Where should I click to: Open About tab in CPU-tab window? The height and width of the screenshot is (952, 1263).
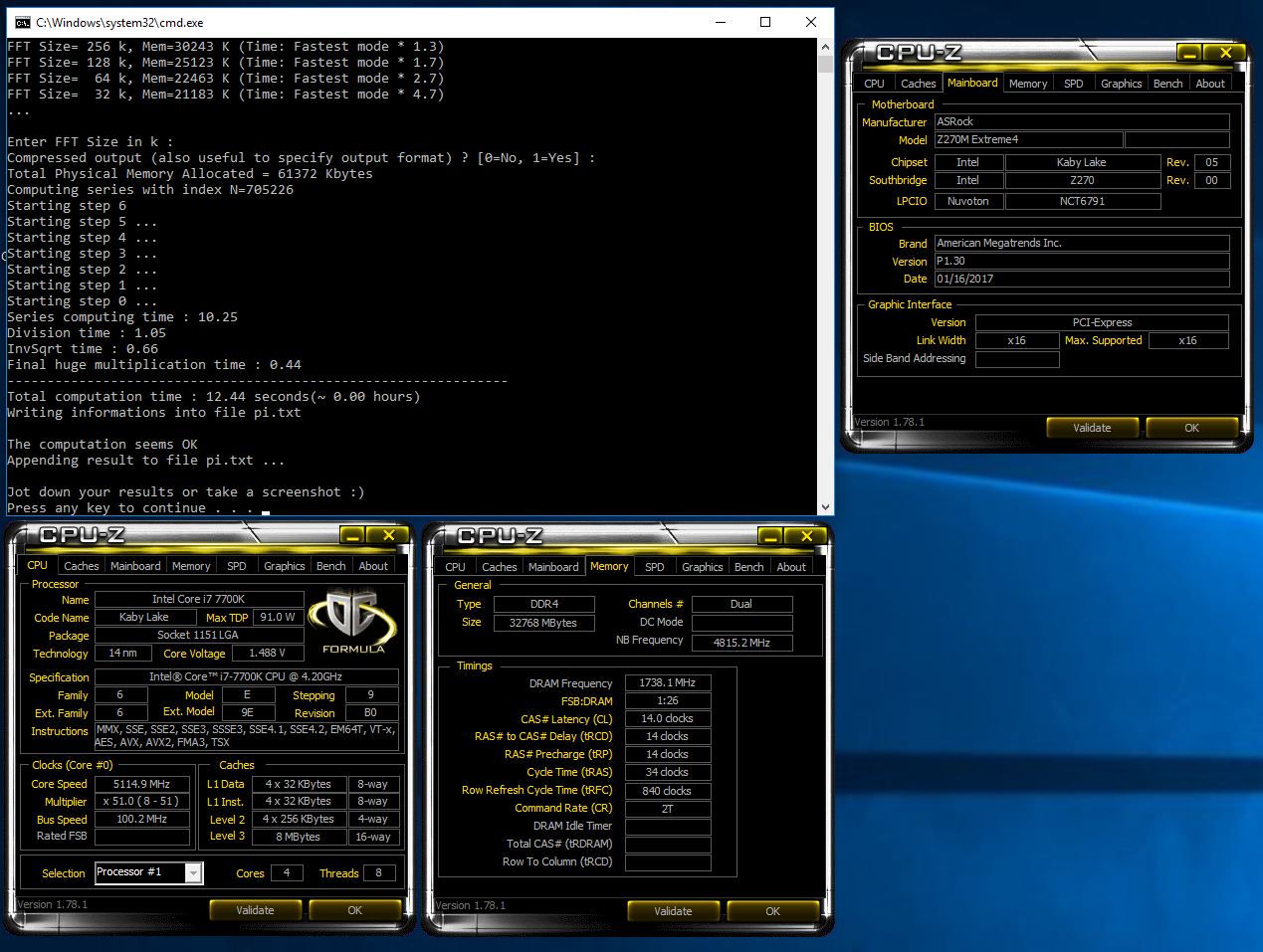pos(373,566)
